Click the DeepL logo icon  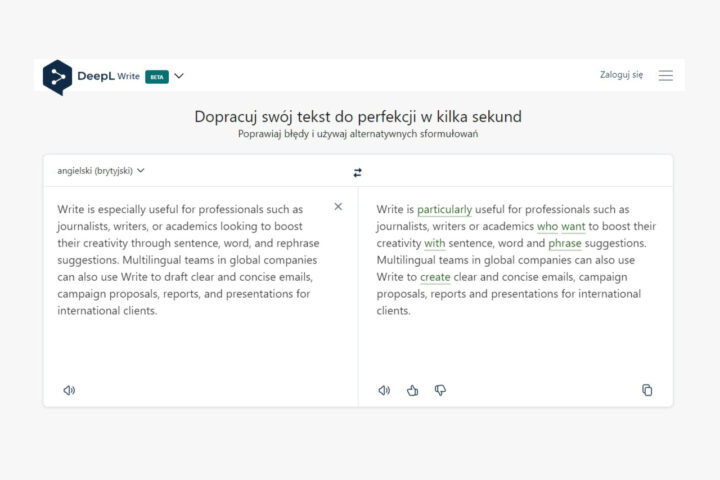coord(57,76)
